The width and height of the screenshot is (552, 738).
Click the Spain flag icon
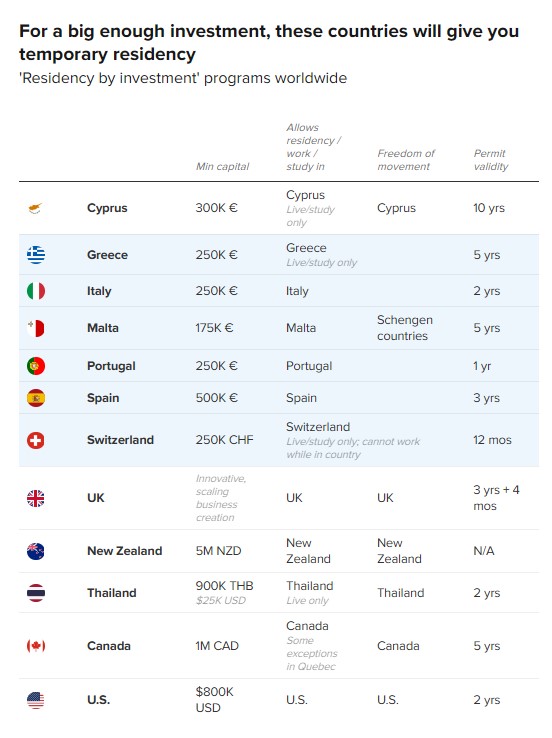pos(36,398)
